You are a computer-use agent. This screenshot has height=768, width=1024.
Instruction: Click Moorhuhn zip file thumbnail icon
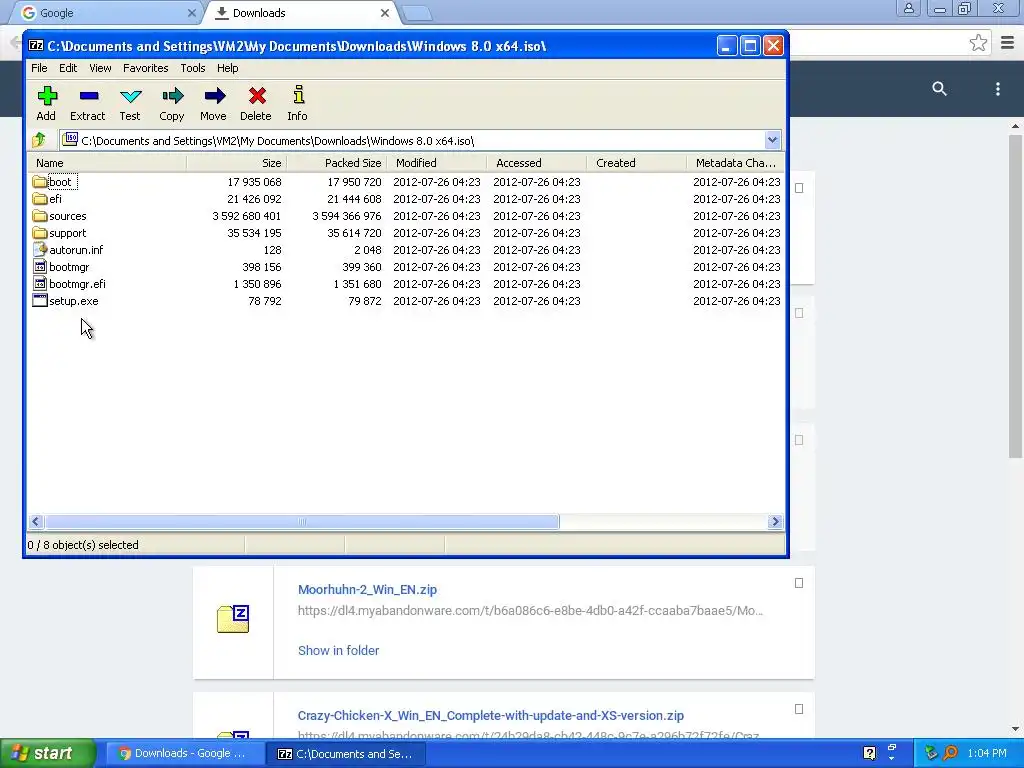233,618
